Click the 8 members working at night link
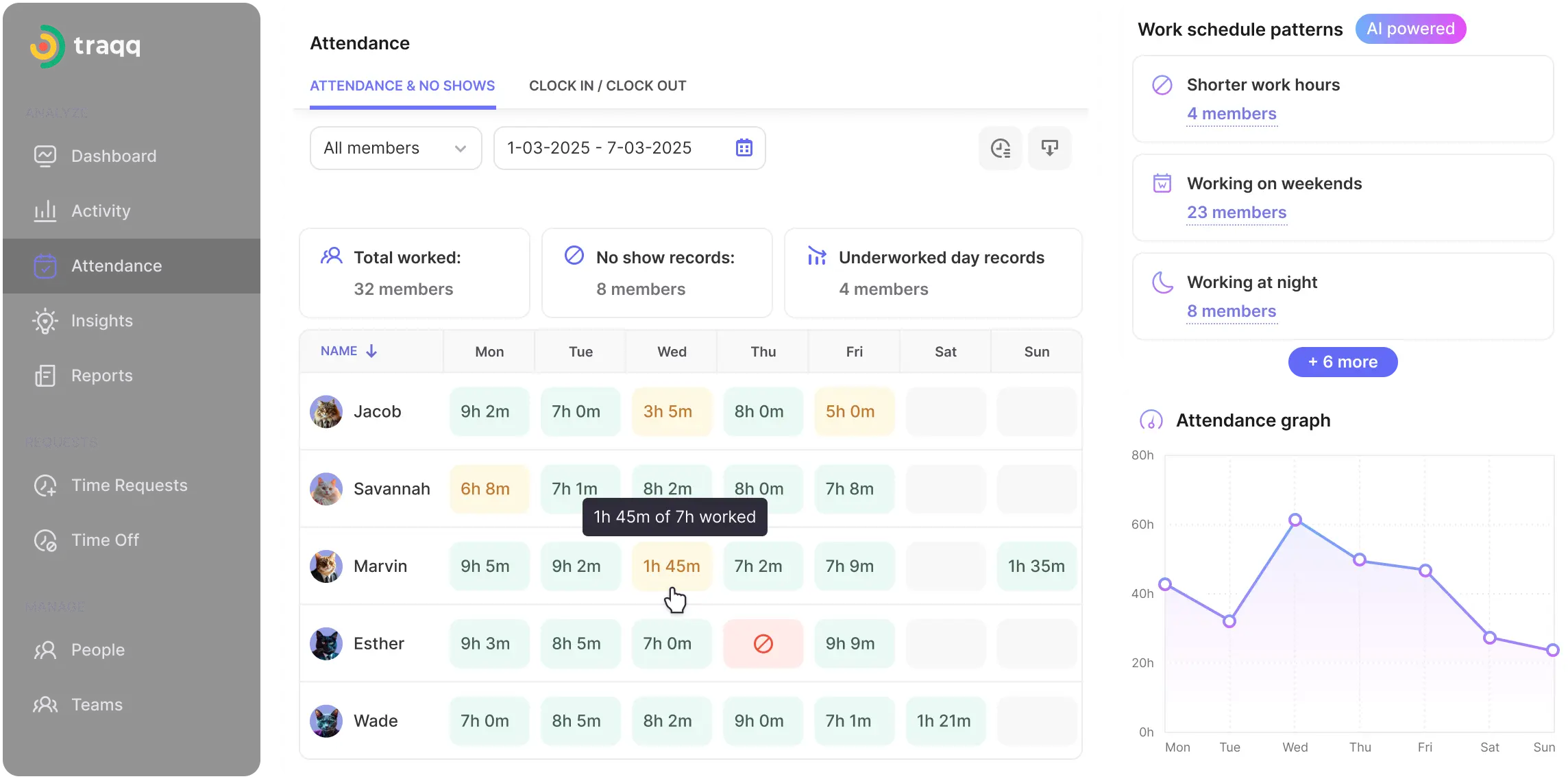 click(1232, 311)
